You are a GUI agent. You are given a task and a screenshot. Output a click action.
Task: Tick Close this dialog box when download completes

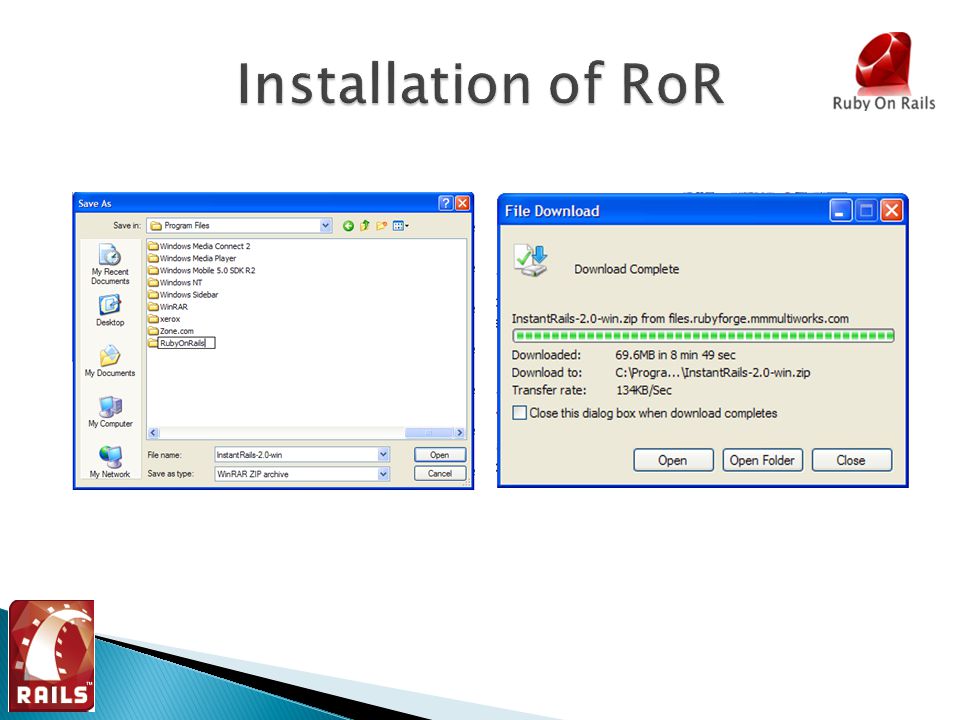coord(519,413)
